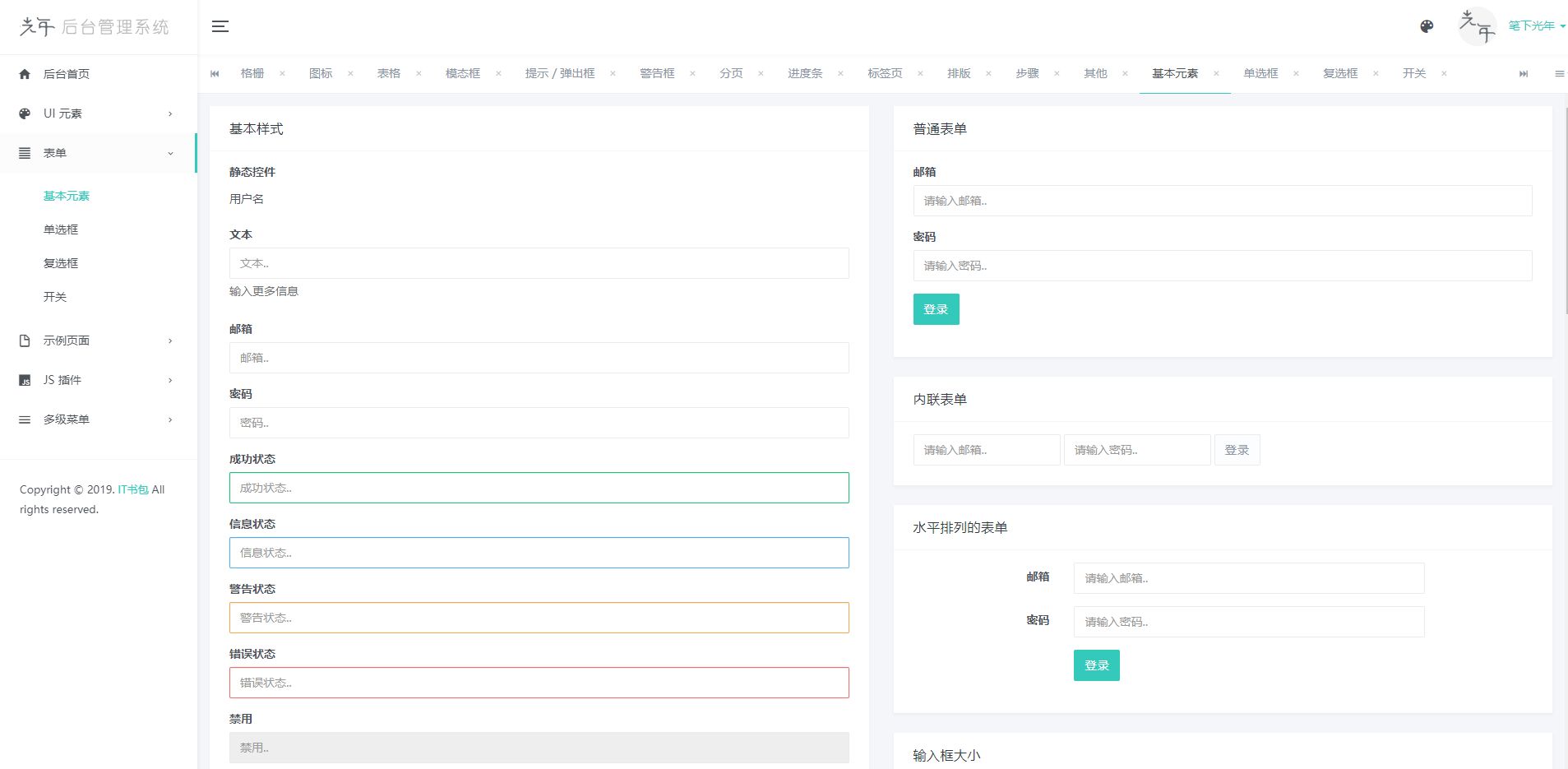This screenshot has height=769, width=1568.
Task: Click the home icon beside 后台首页
Action: (25, 74)
